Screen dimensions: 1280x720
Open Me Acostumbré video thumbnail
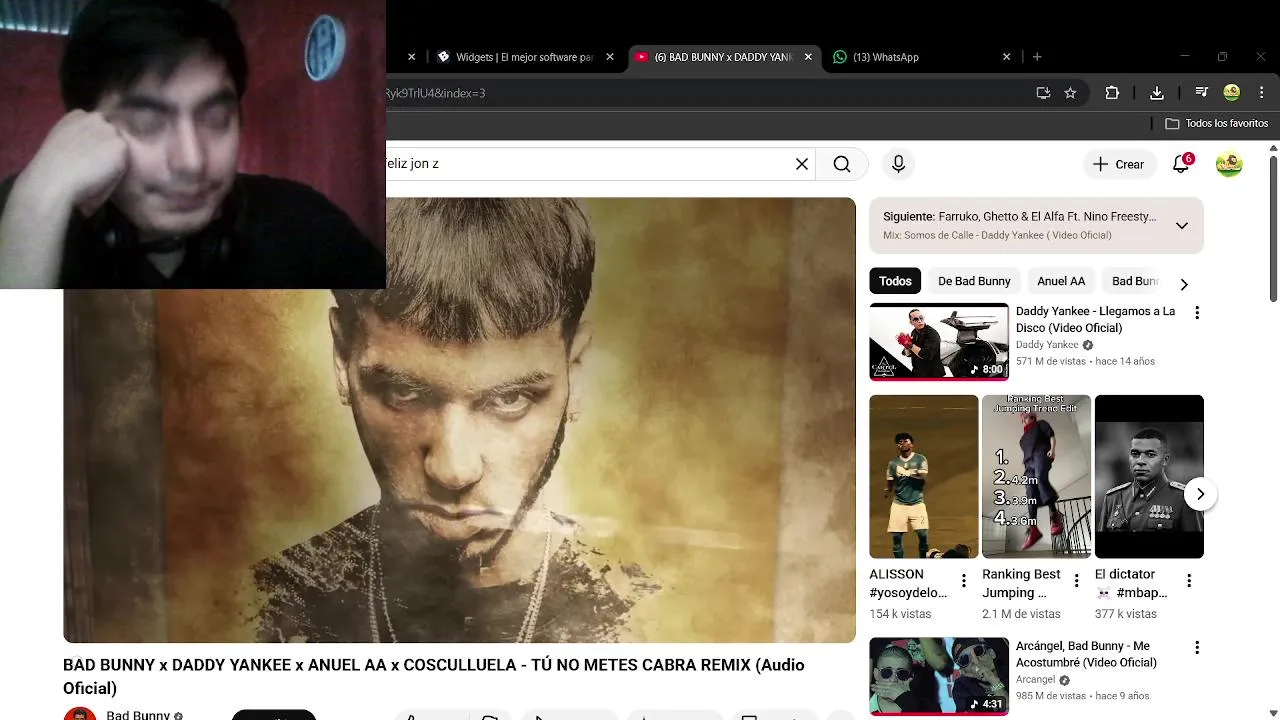coord(939,676)
